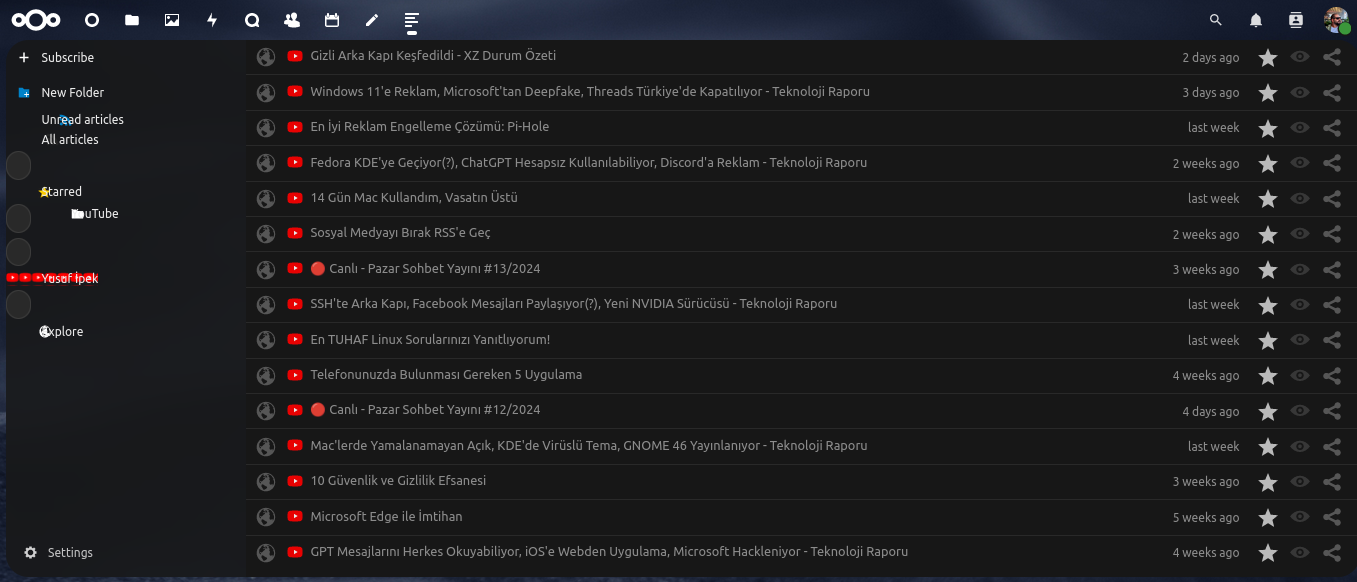Mark '10 Güvenlik ve Gizlilik Efsanesi' unread with eye icon

(1300, 482)
